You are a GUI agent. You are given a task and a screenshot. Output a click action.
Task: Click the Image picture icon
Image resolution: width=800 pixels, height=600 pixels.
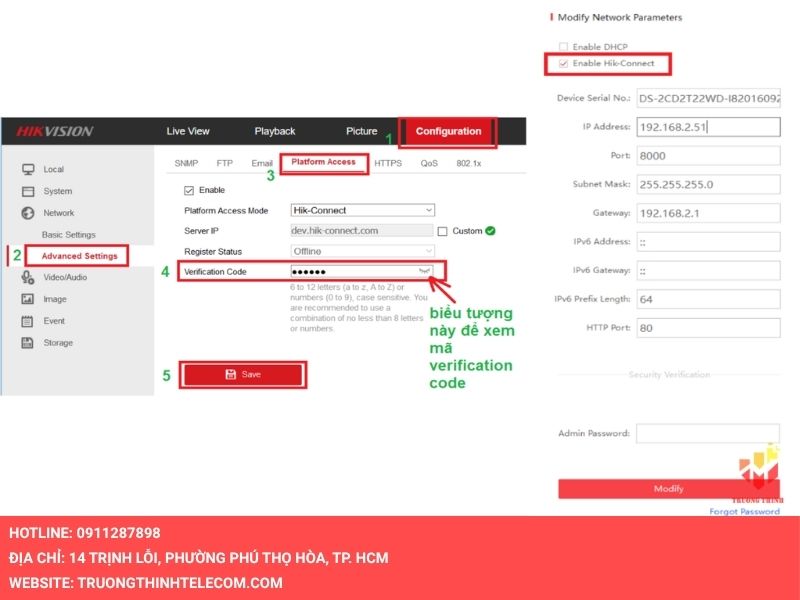(x=28, y=299)
